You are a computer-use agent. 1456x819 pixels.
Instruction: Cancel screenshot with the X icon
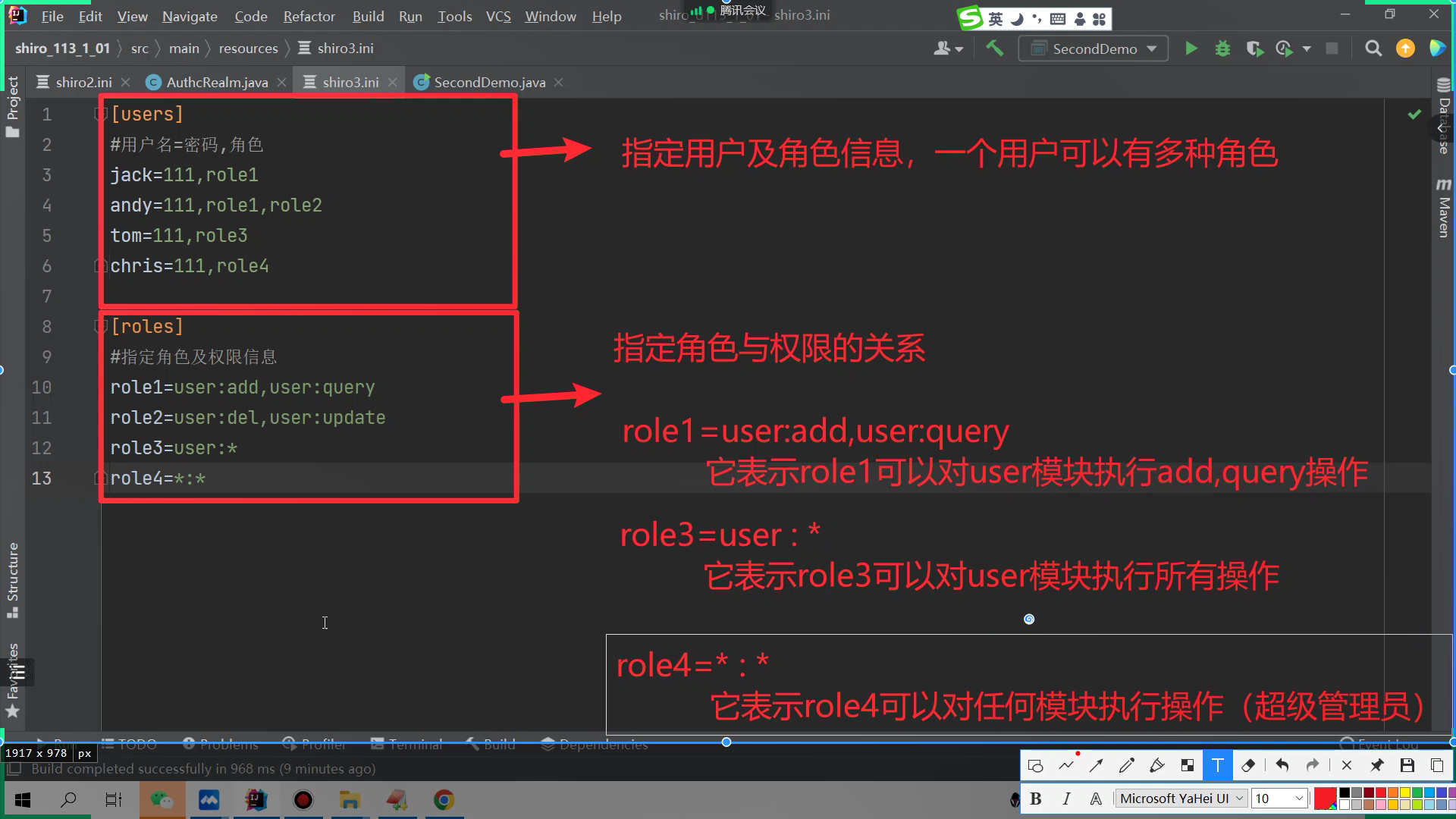tap(1346, 765)
